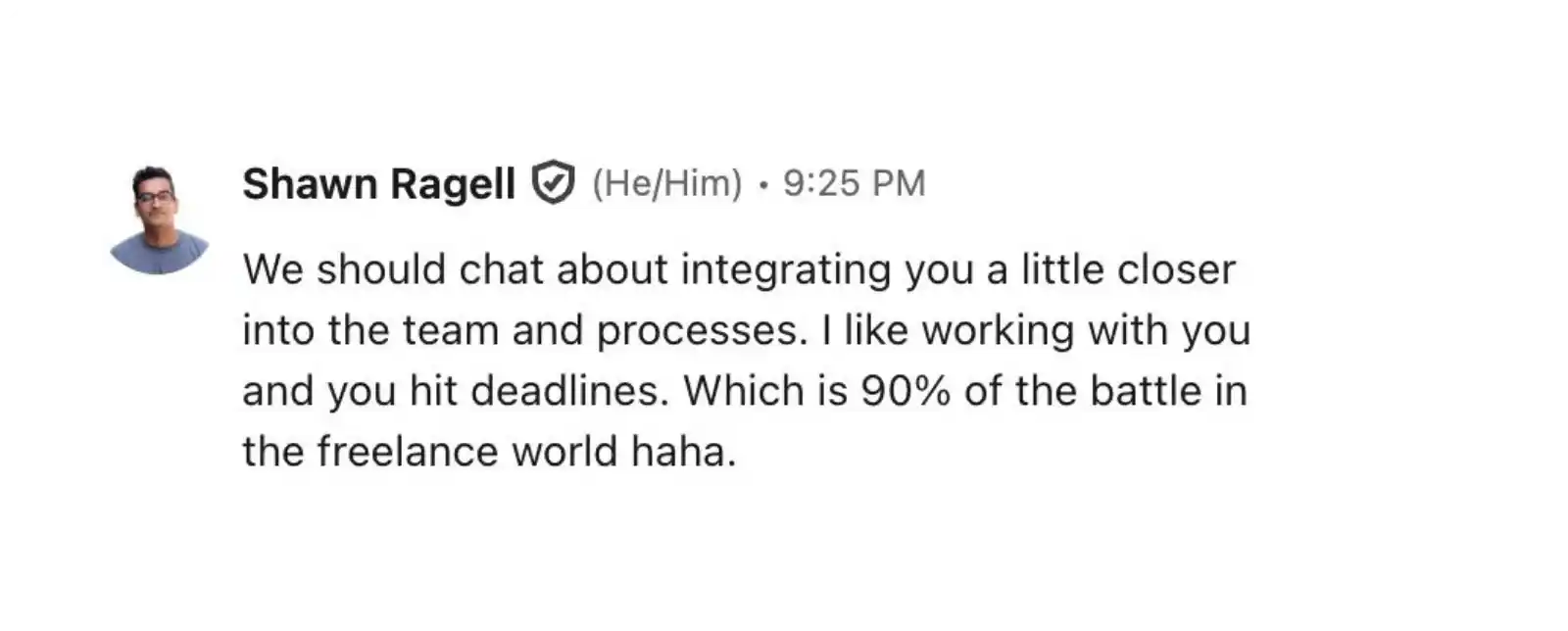Click the verified shield badge icon
This screenshot has height=631, width=1568.
[x=553, y=183]
